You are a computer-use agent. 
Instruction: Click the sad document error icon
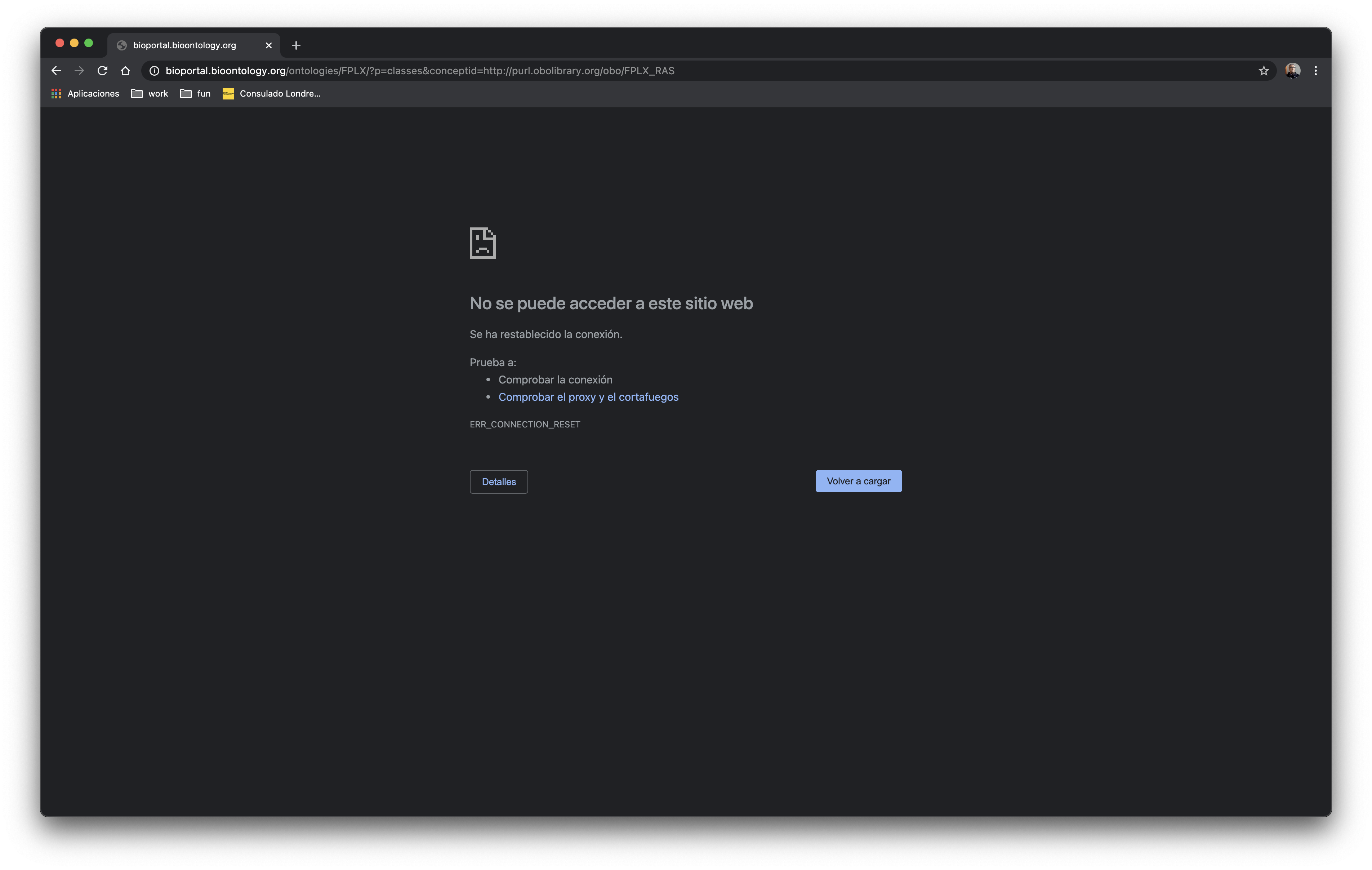point(482,242)
